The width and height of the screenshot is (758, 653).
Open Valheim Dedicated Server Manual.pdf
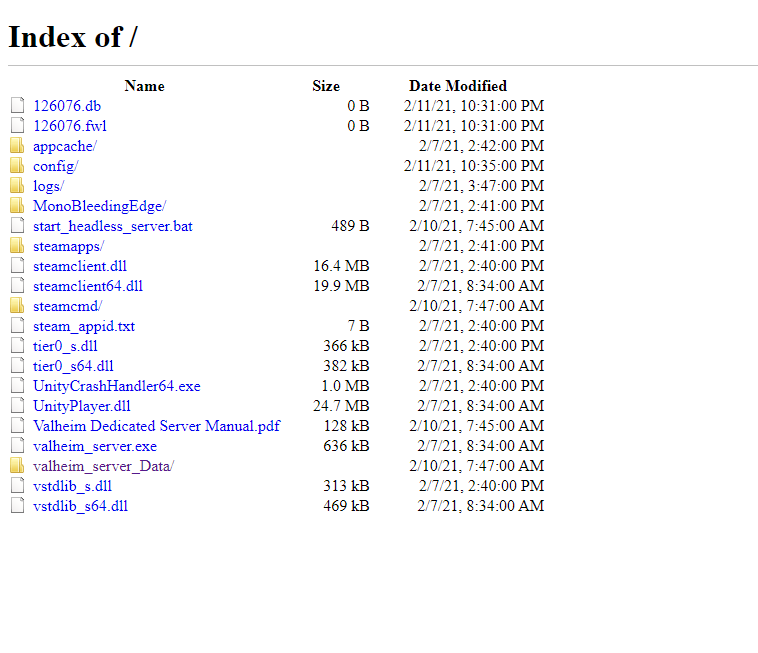pyautogui.click(x=157, y=426)
